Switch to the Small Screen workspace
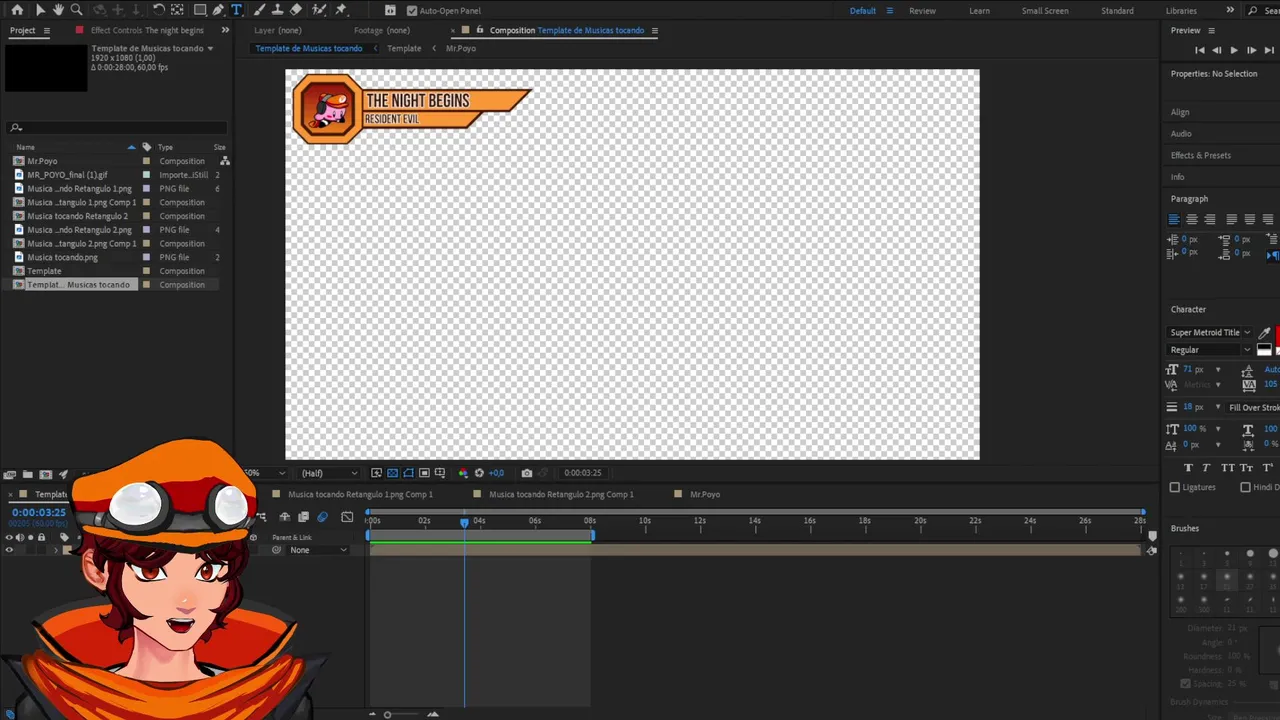The image size is (1280, 720). 1045,11
